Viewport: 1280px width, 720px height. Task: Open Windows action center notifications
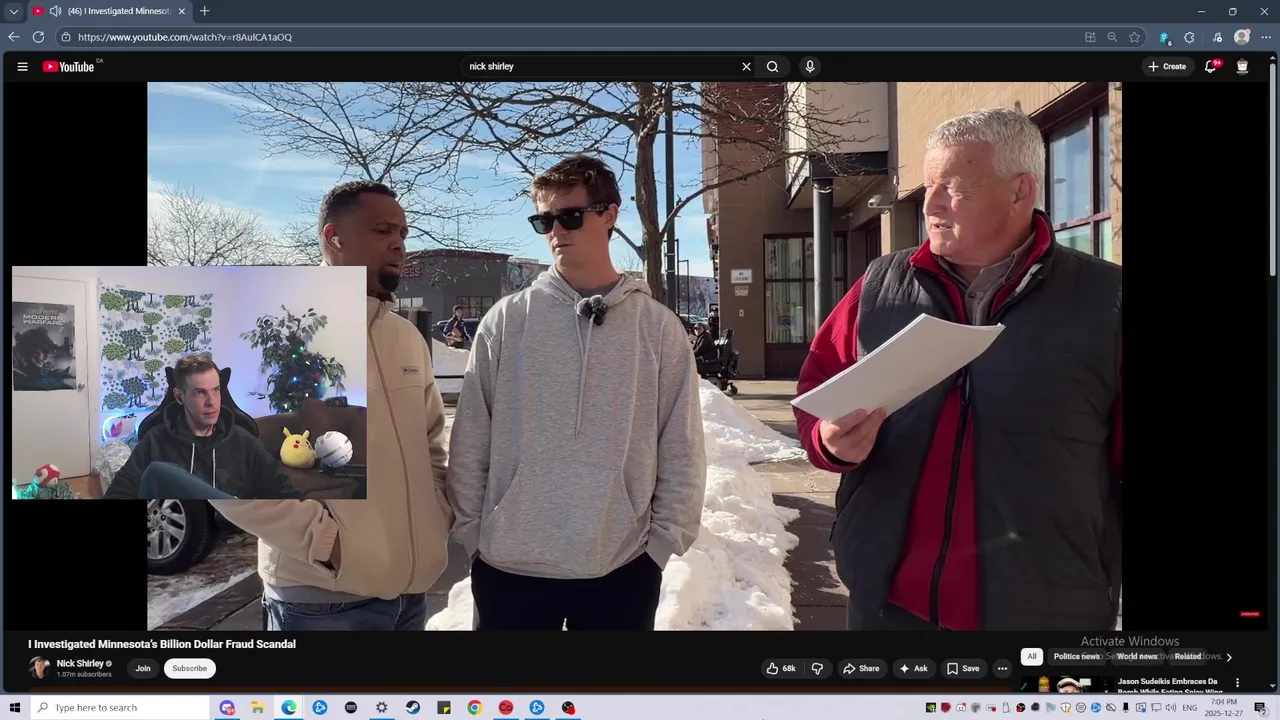click(x=1261, y=708)
